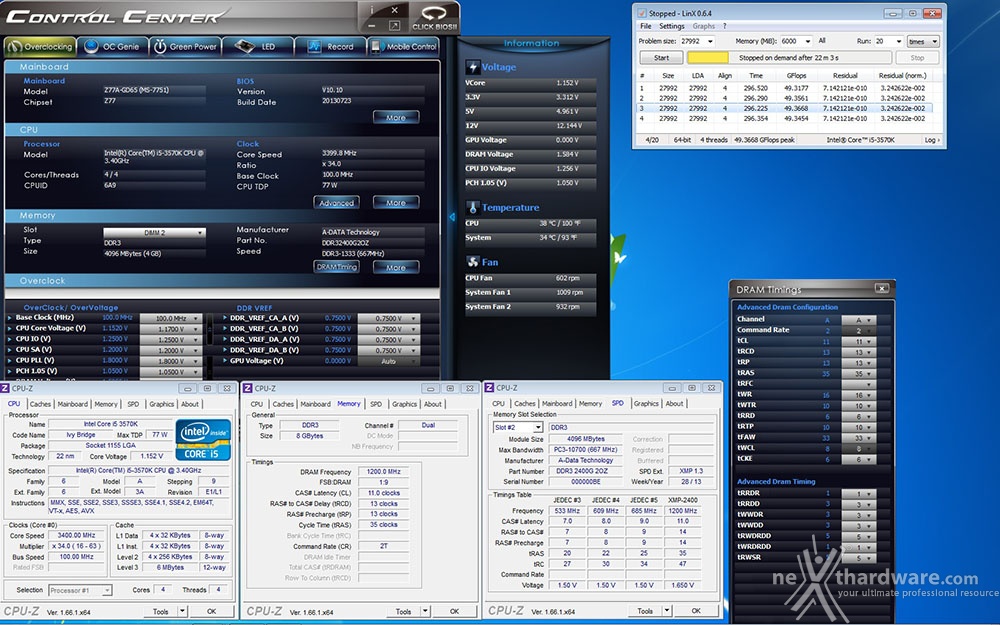
Task: Select LinX result row 1 with 49.3177 GFlops
Action: click(785, 88)
